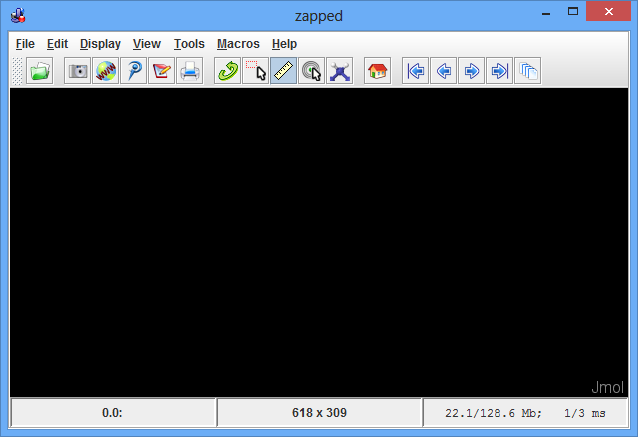Open the model kit molecule icon

[x=340, y=71]
